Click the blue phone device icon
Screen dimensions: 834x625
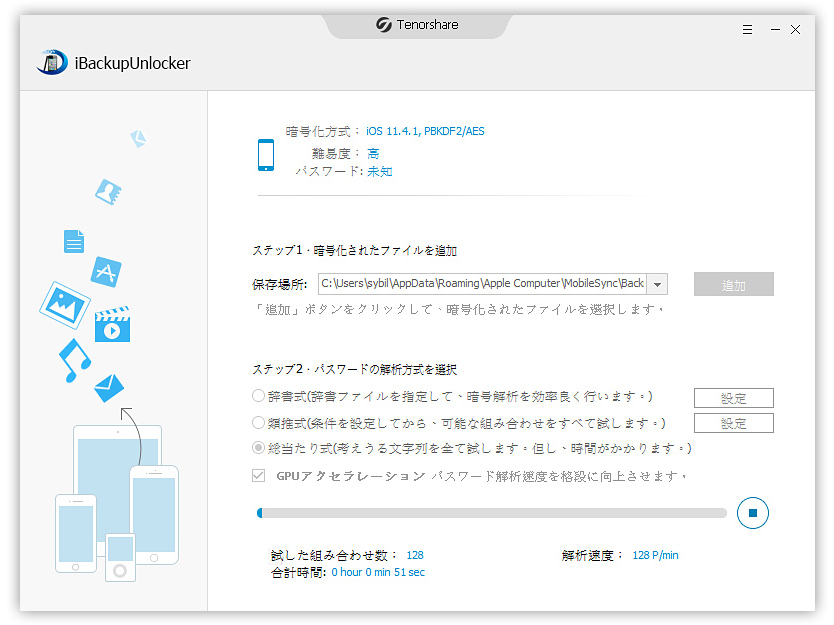pos(266,155)
